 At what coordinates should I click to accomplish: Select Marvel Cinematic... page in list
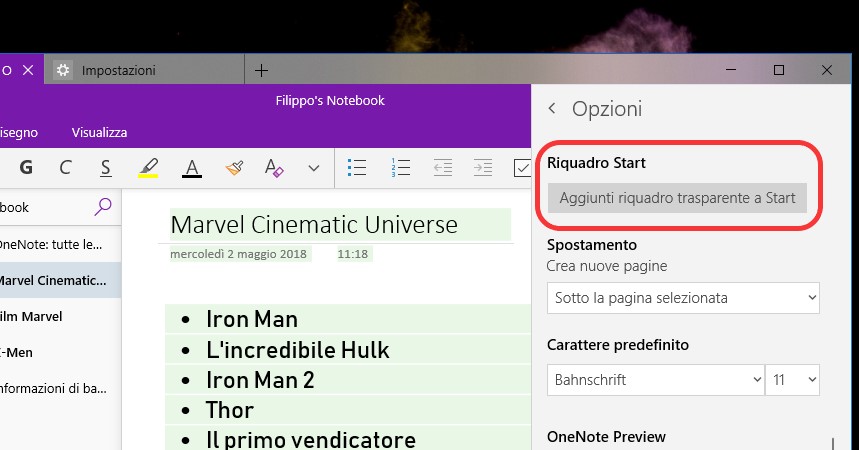coord(60,280)
